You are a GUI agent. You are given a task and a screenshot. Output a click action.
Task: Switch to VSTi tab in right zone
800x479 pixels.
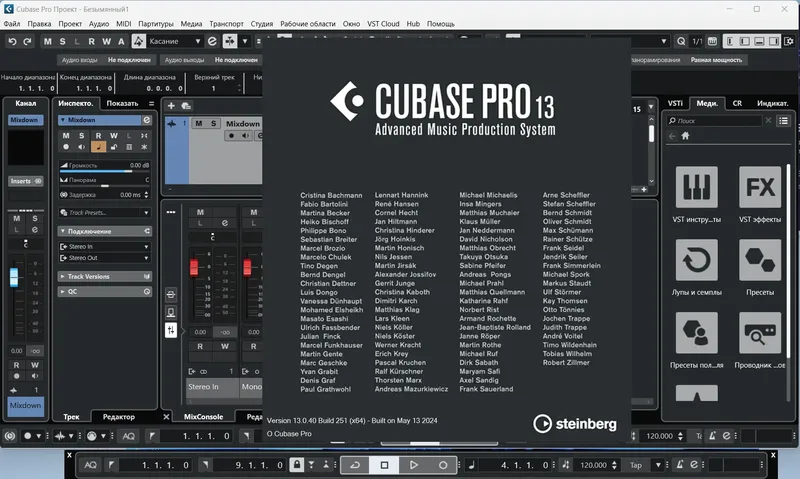675,103
